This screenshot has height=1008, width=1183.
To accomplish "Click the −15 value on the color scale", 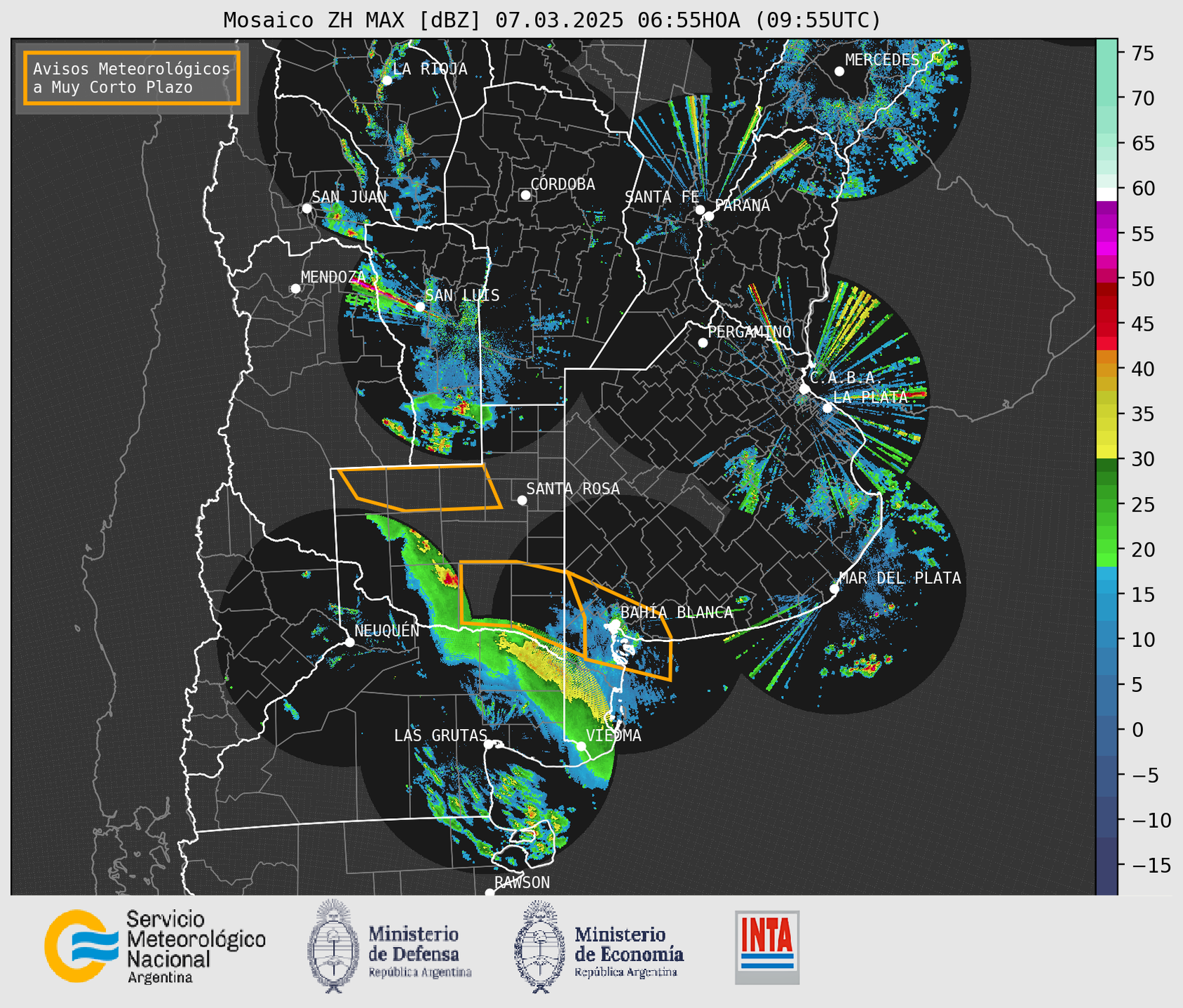I will (x=1151, y=866).
